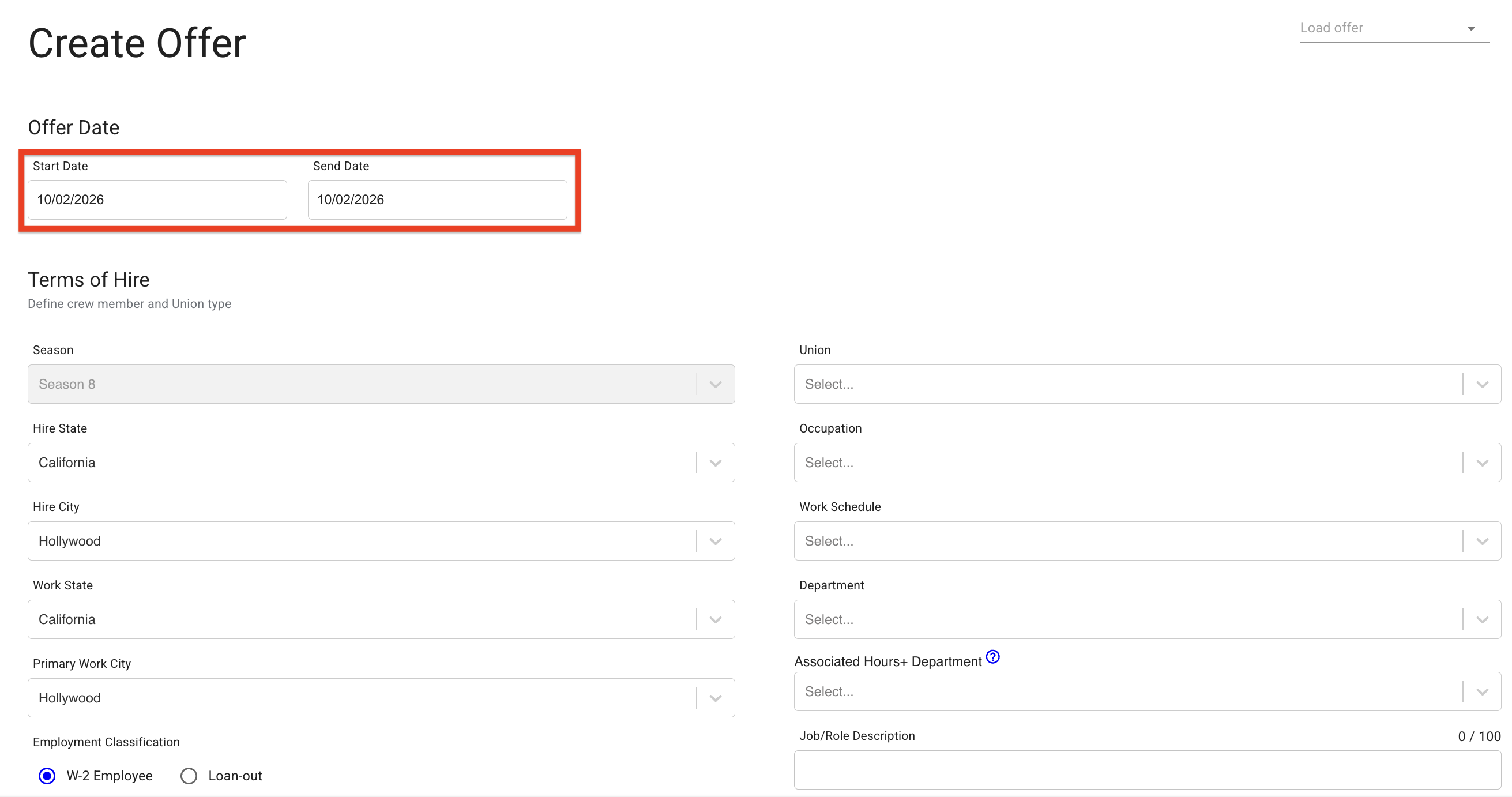Click the Terms of Hire heading

point(89,280)
